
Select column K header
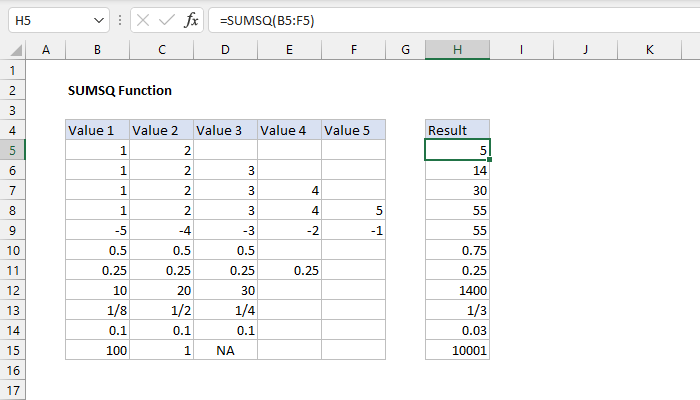[650, 50]
